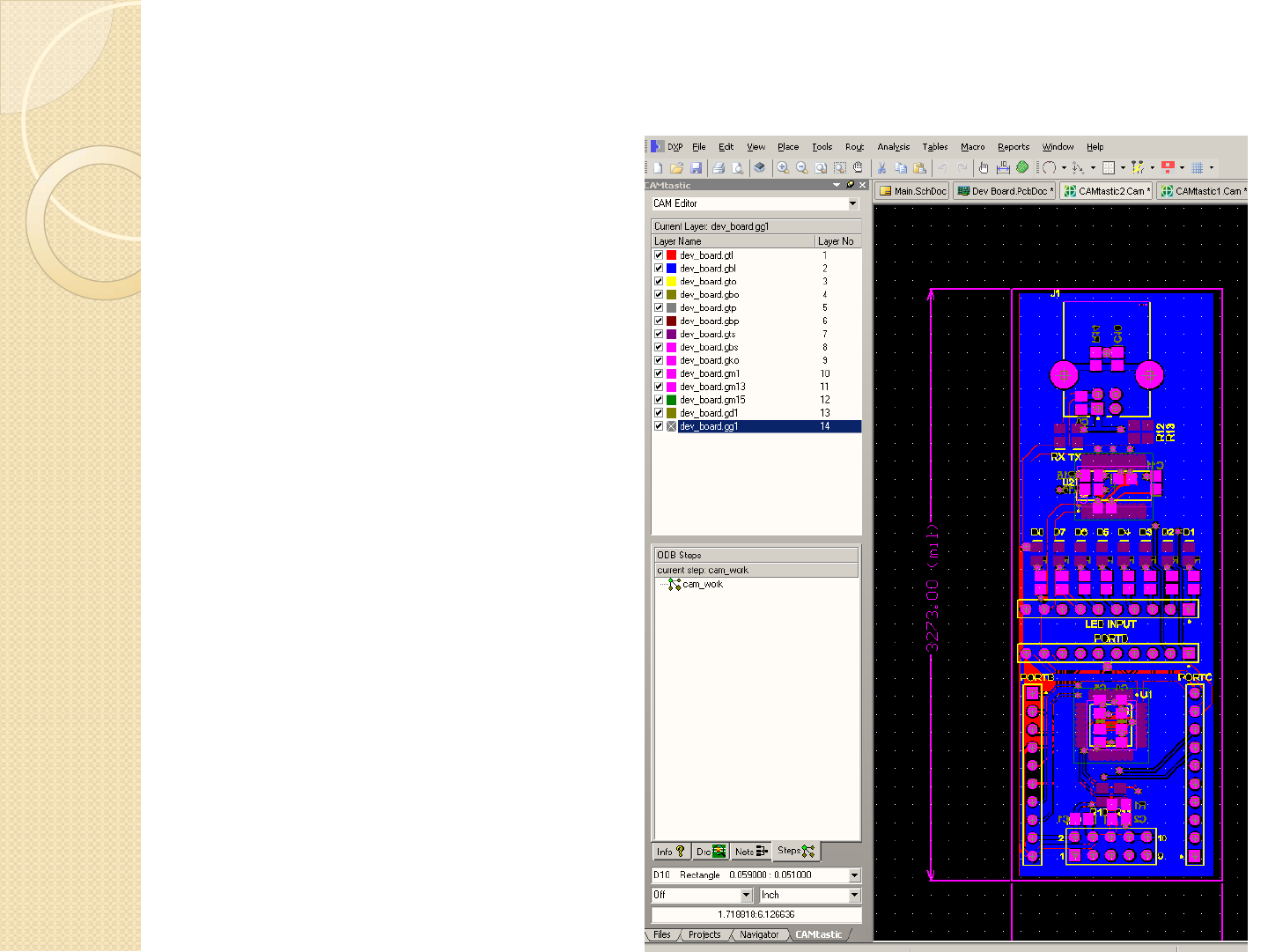Screen dimensions: 1268x952
Task: Open file with the folder icon
Action: [x=676, y=167]
